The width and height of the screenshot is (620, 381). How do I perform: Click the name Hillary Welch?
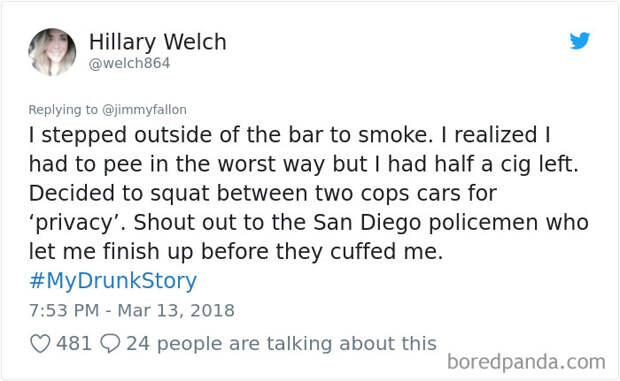157,42
